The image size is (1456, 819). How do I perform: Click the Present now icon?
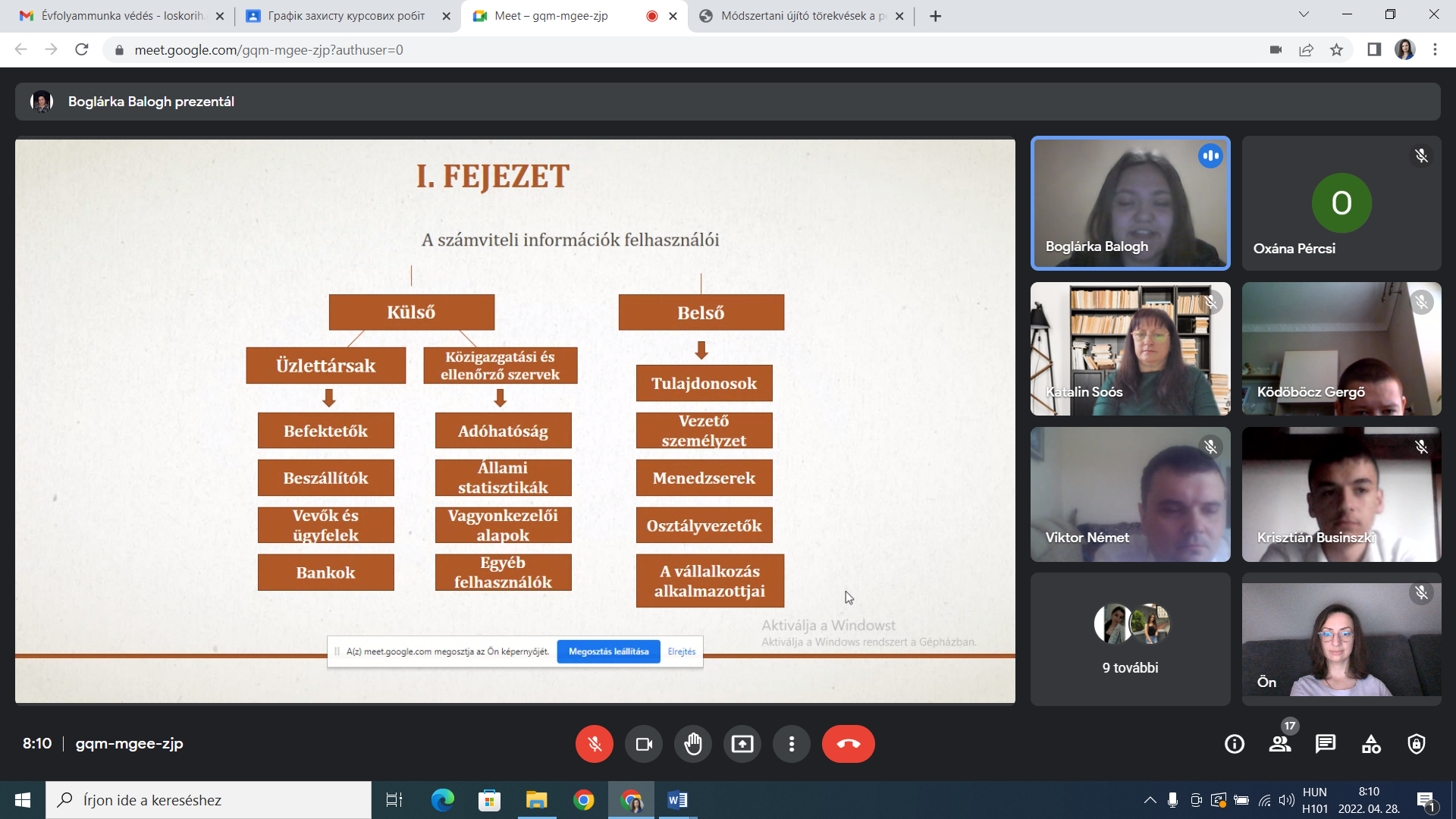tap(742, 744)
